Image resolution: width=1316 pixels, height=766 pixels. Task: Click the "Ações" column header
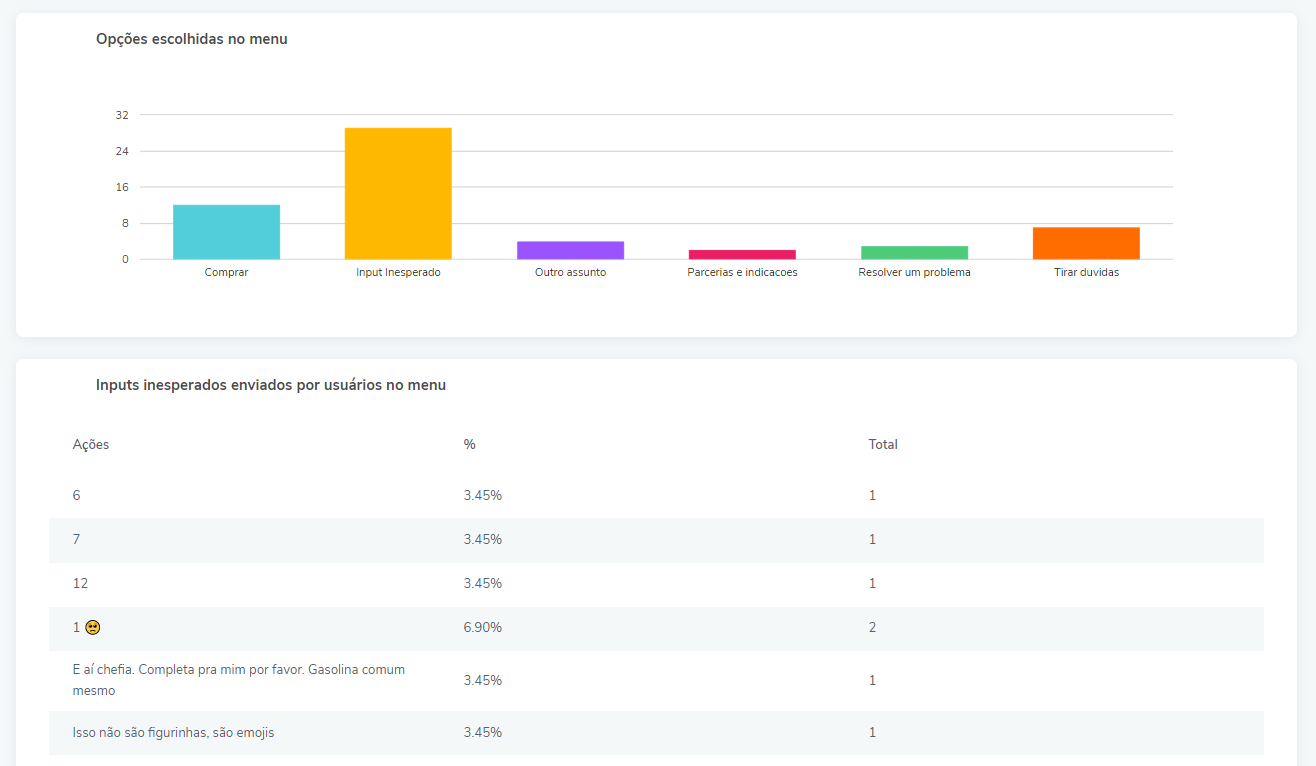(91, 444)
